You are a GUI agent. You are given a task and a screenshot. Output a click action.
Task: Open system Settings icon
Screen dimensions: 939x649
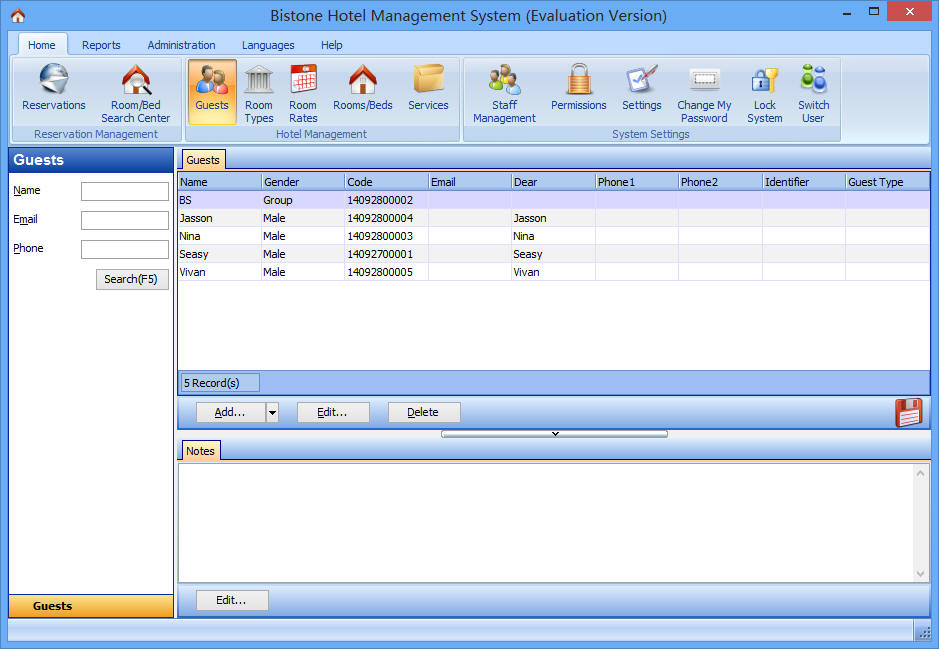(641, 88)
